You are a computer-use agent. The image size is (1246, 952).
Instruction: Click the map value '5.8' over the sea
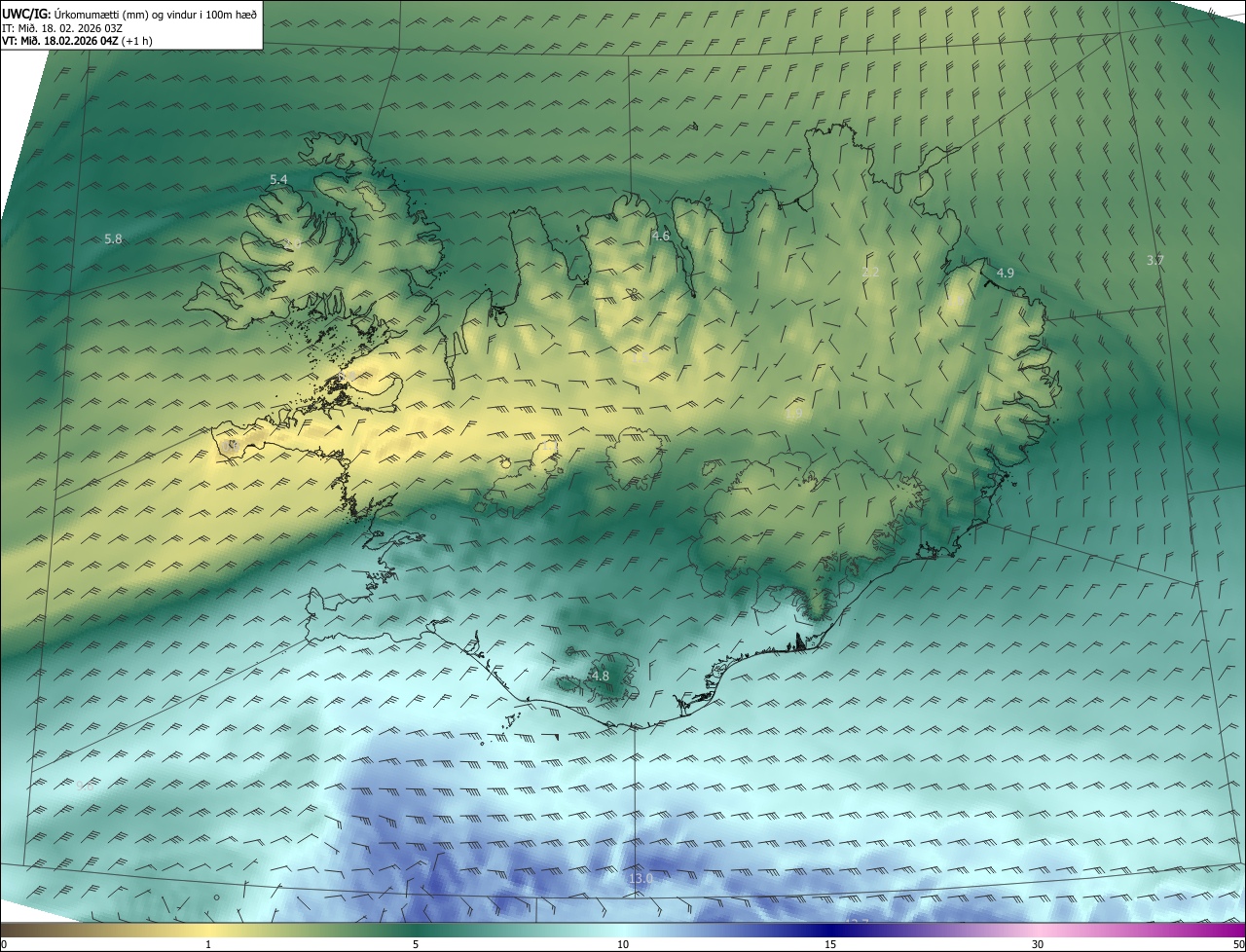[113, 238]
